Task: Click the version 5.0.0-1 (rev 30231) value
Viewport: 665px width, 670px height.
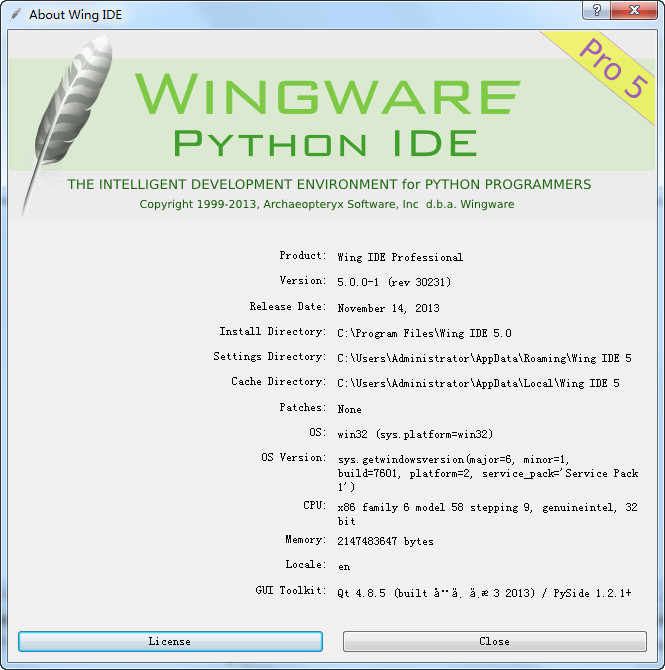Action: (x=394, y=282)
